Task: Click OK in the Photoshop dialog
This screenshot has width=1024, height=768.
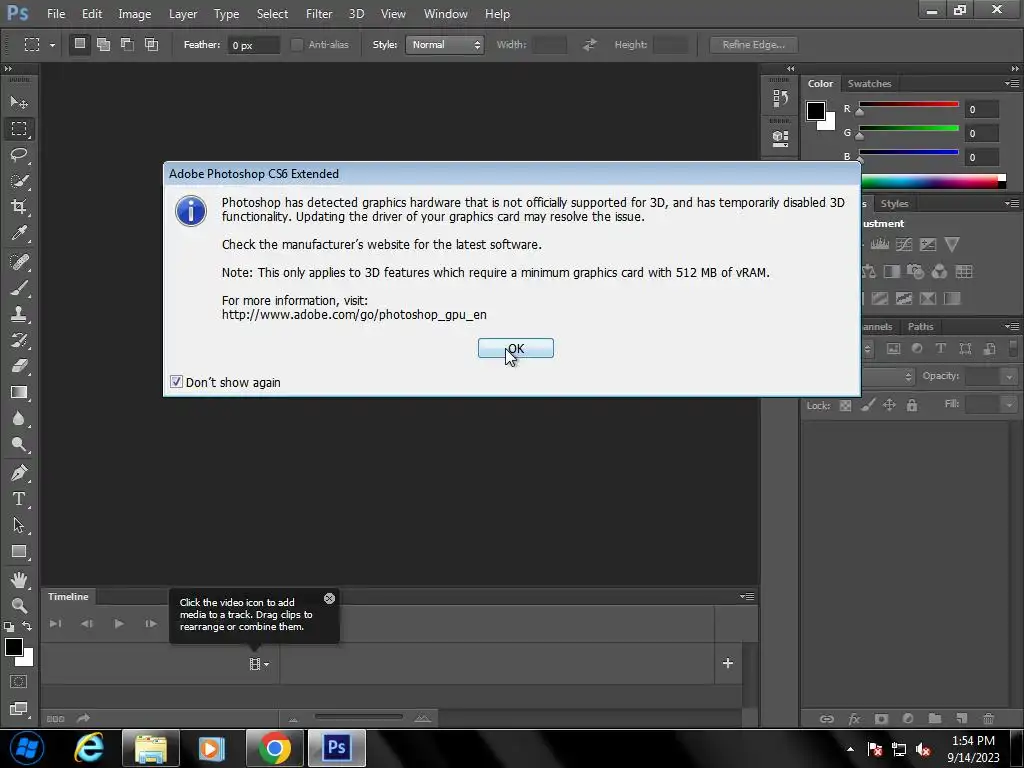Action: point(516,348)
